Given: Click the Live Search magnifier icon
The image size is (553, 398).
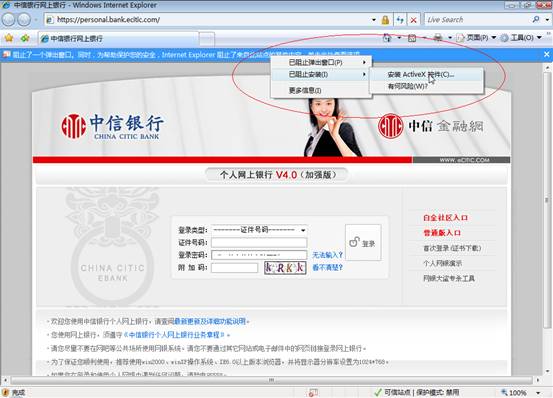Looking at the screenshot, I should click(x=536, y=19).
